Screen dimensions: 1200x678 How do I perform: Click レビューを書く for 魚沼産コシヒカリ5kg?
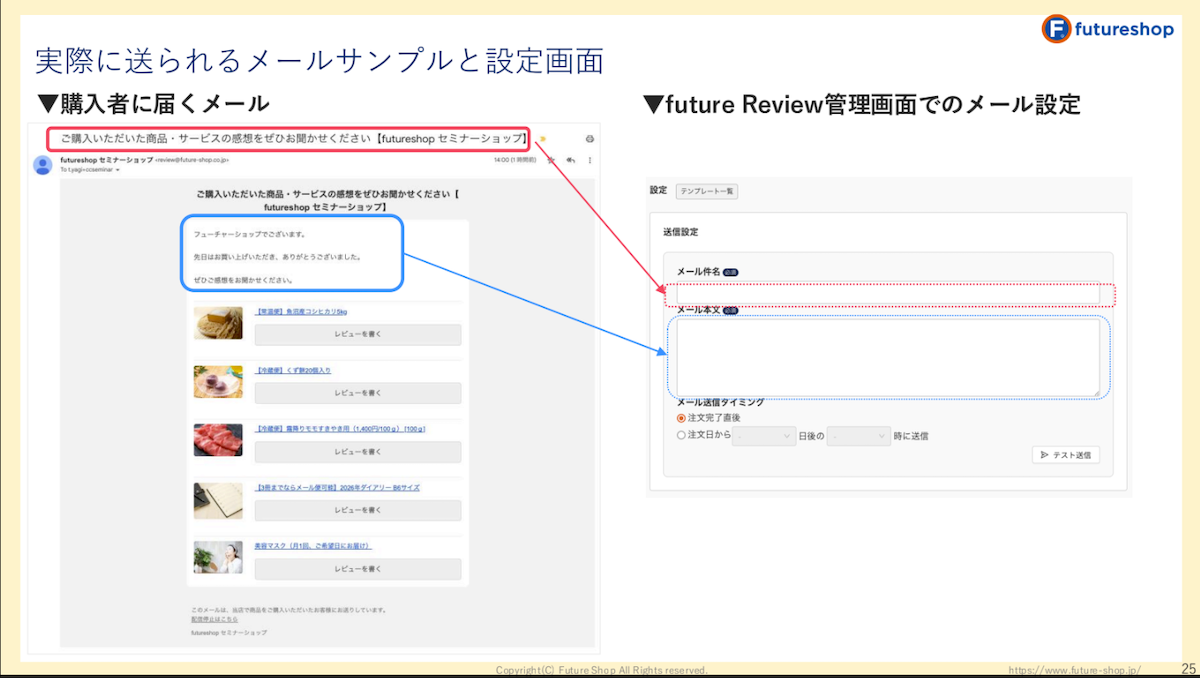click(x=358, y=333)
